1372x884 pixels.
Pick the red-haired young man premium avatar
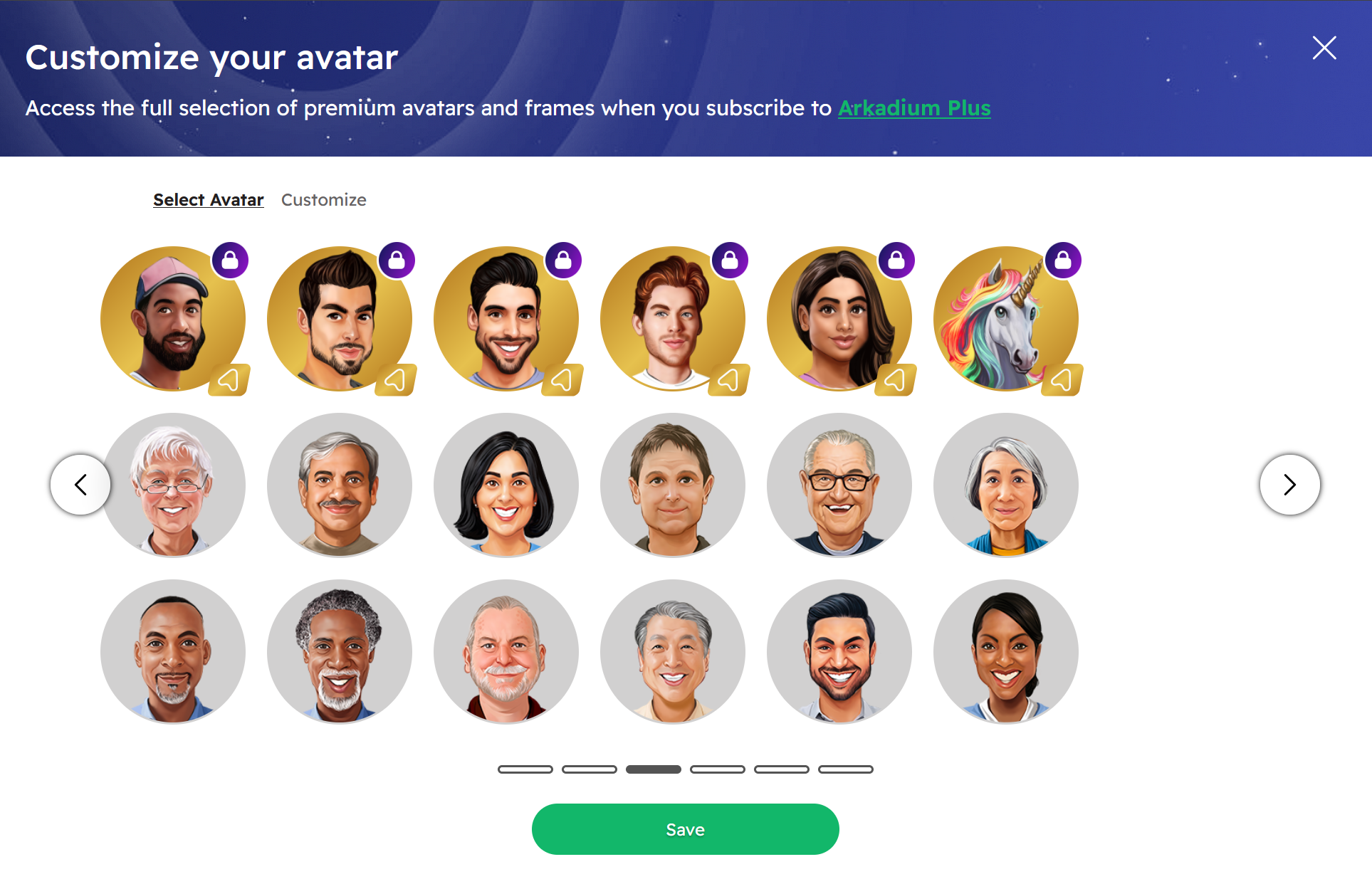pyautogui.click(x=673, y=319)
